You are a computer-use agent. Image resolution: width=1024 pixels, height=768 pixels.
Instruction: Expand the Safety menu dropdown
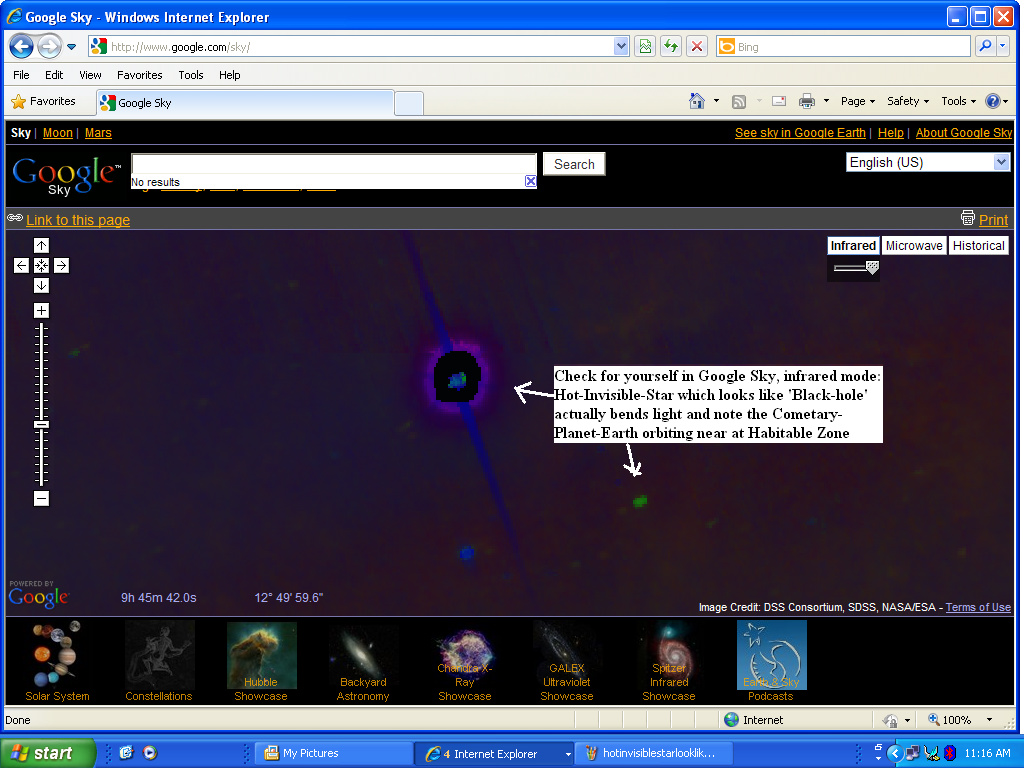coord(907,101)
